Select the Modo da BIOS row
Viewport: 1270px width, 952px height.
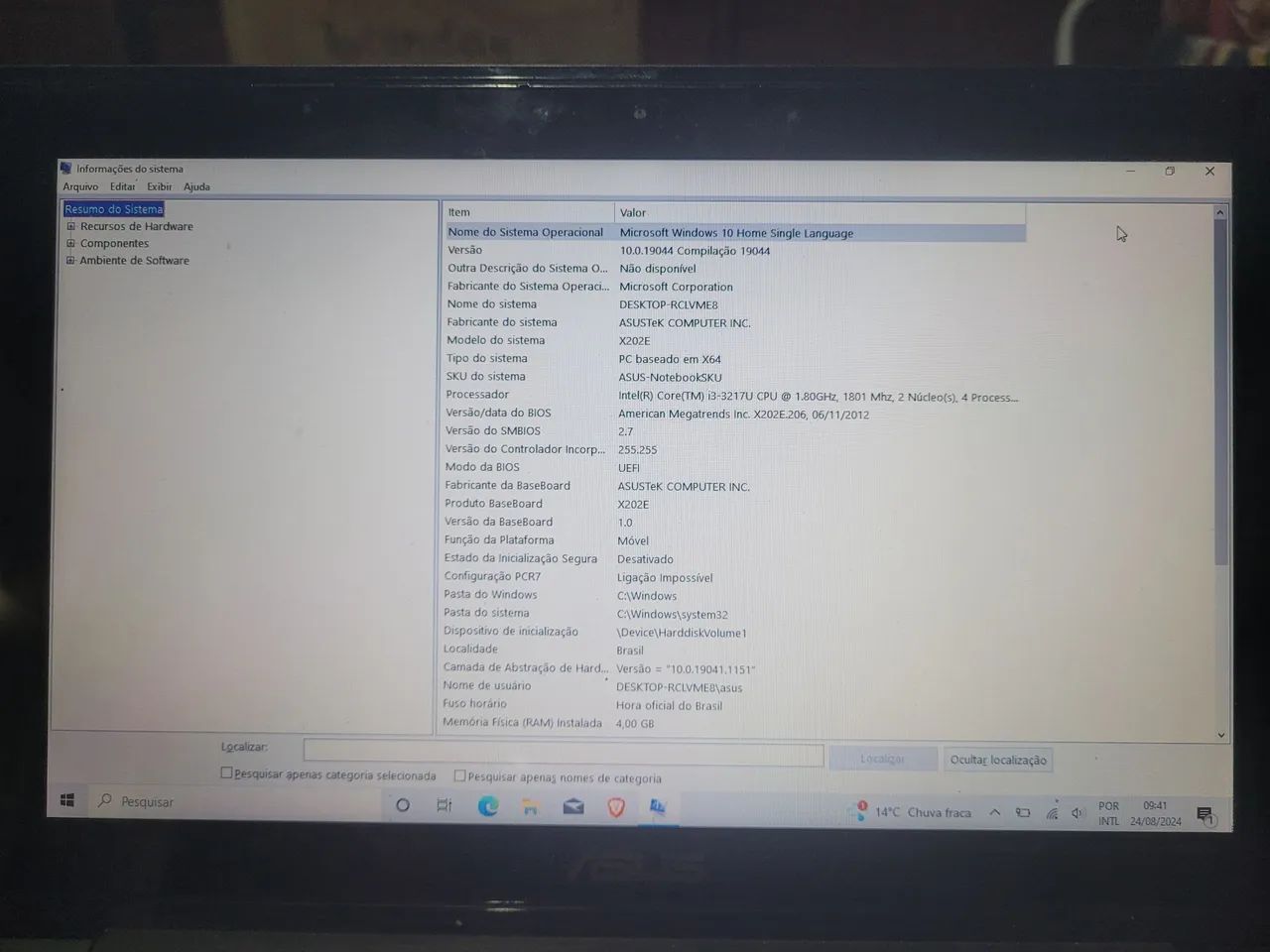pyautogui.click(x=733, y=468)
